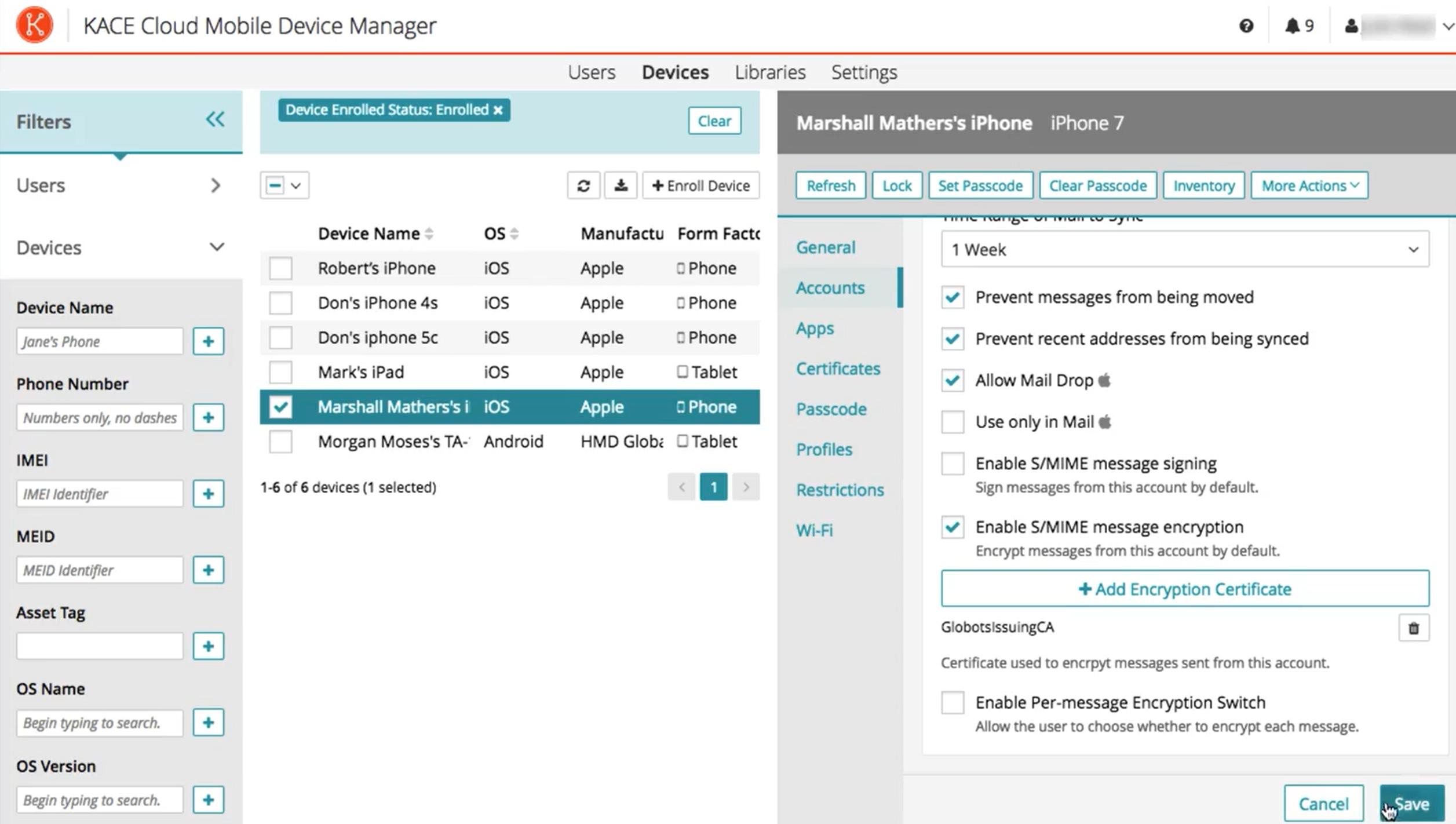Open the user account profile icon

[x=1351, y=26]
